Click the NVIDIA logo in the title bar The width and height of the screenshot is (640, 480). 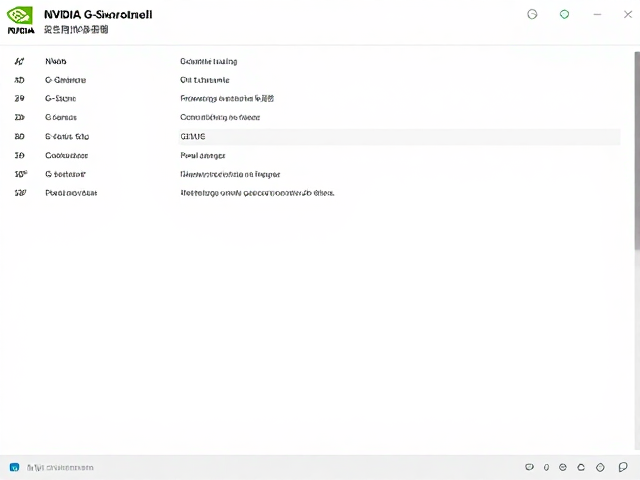20,20
